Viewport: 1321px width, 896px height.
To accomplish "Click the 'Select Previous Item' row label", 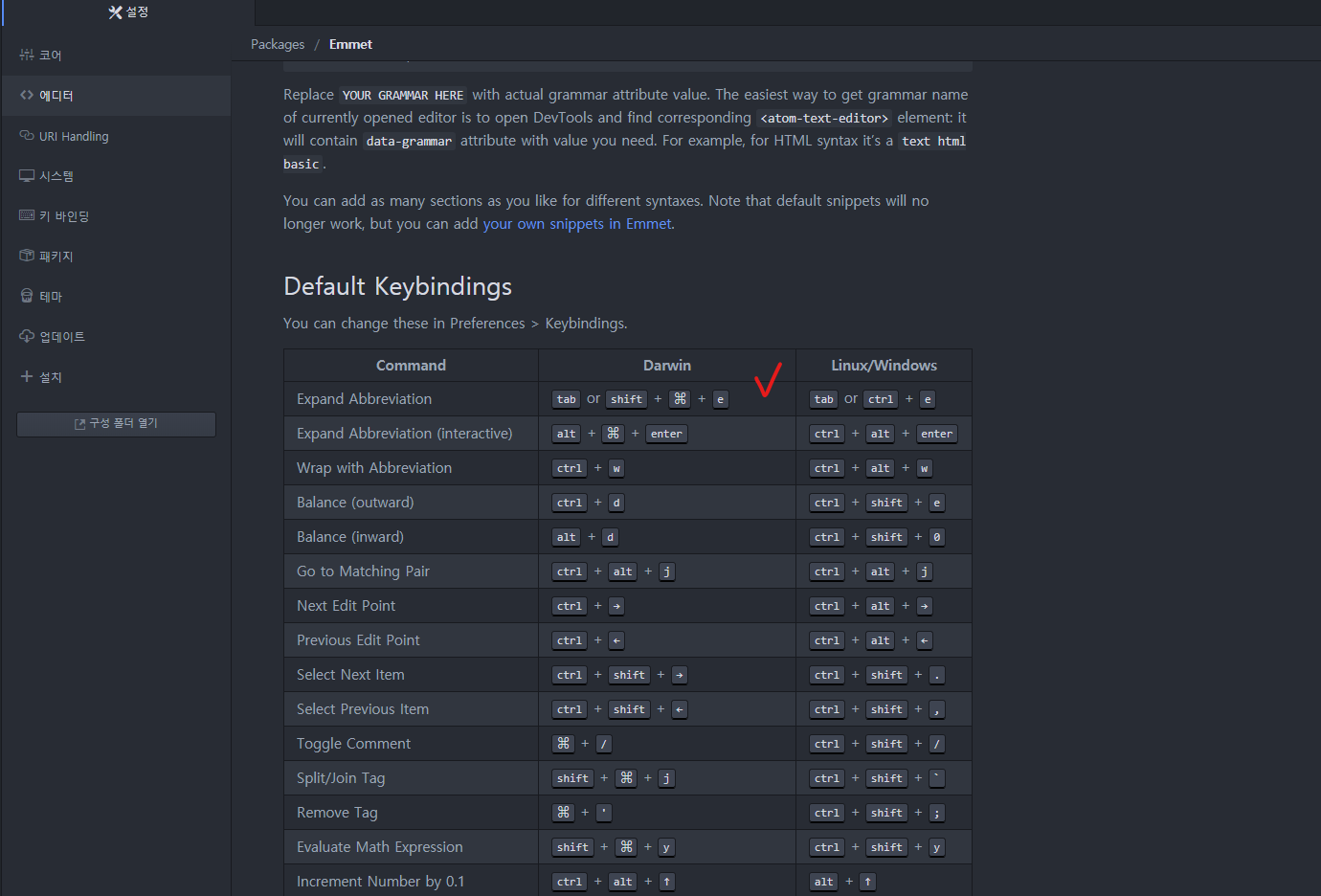I will tap(363, 709).
